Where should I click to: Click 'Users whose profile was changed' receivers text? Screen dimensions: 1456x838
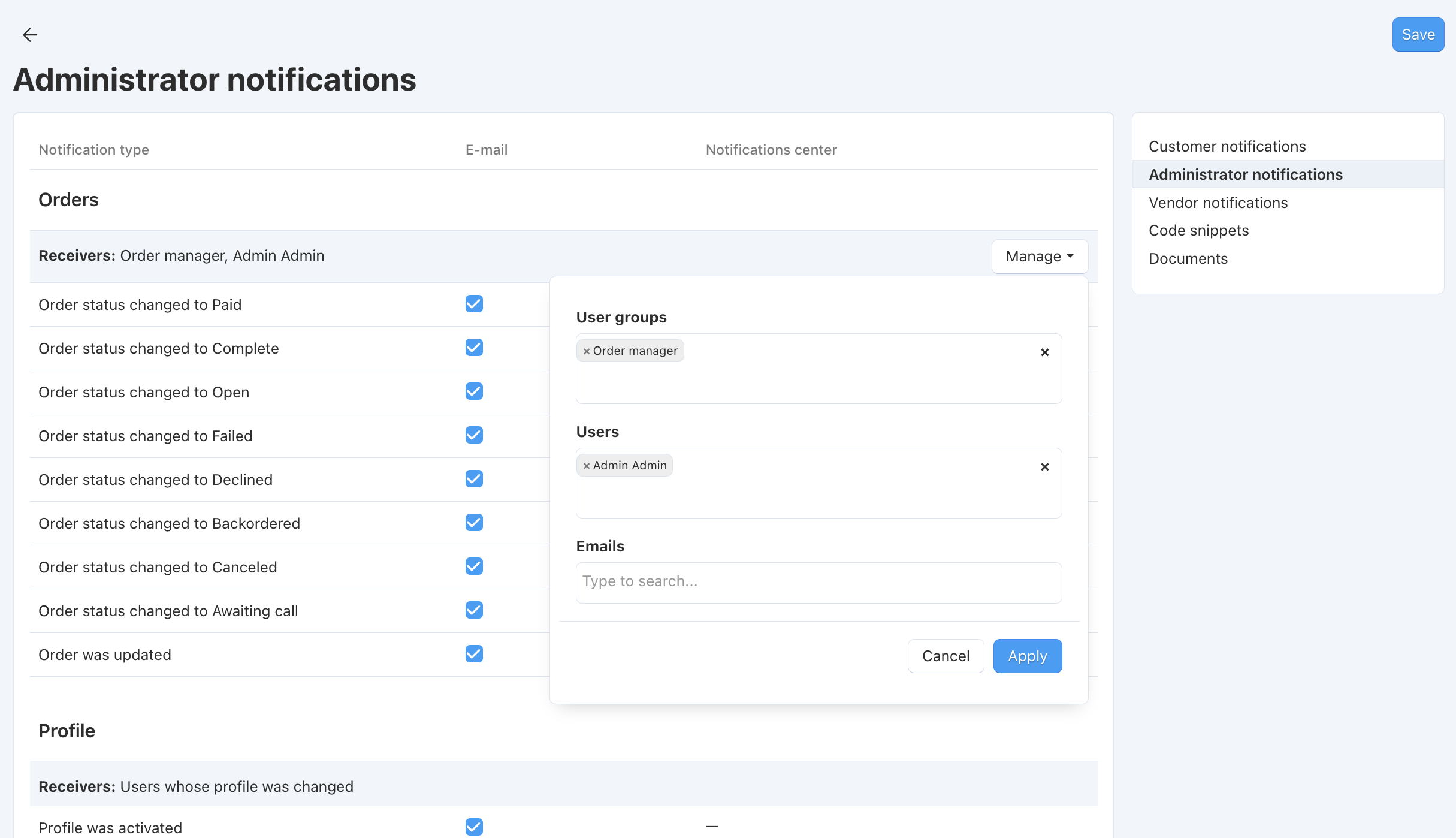pyautogui.click(x=237, y=786)
